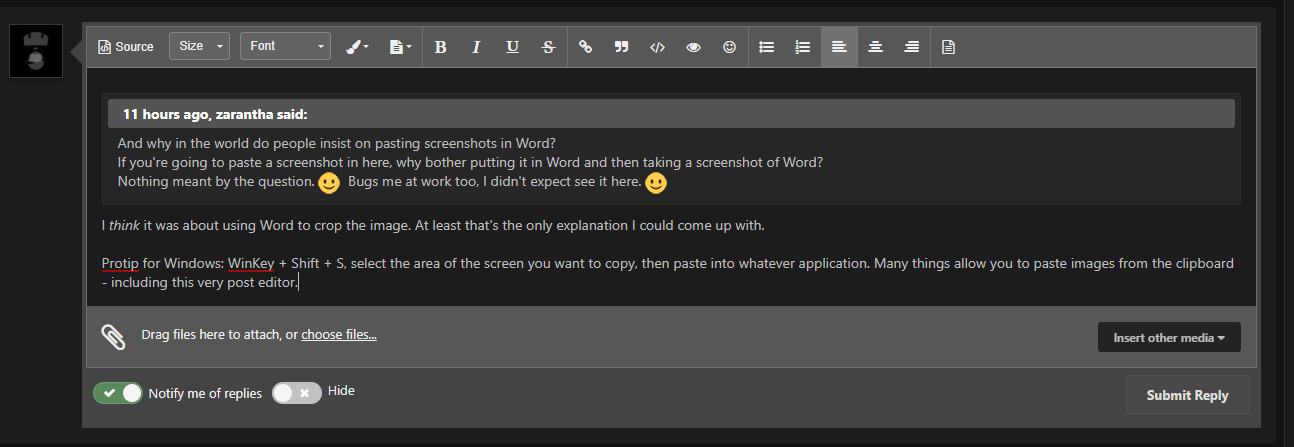Insert a code block
The width and height of the screenshot is (1294, 447).
pos(657,47)
